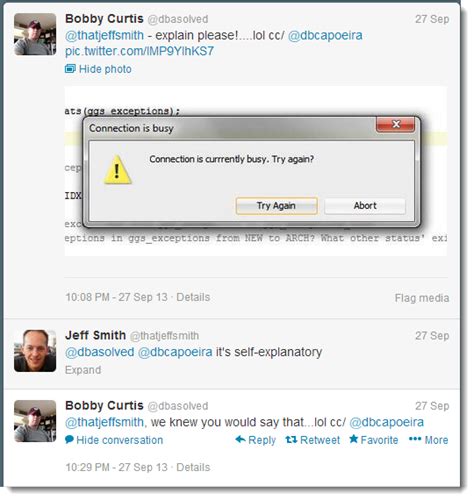Expand Jeff Smith's tweet

click(83, 370)
